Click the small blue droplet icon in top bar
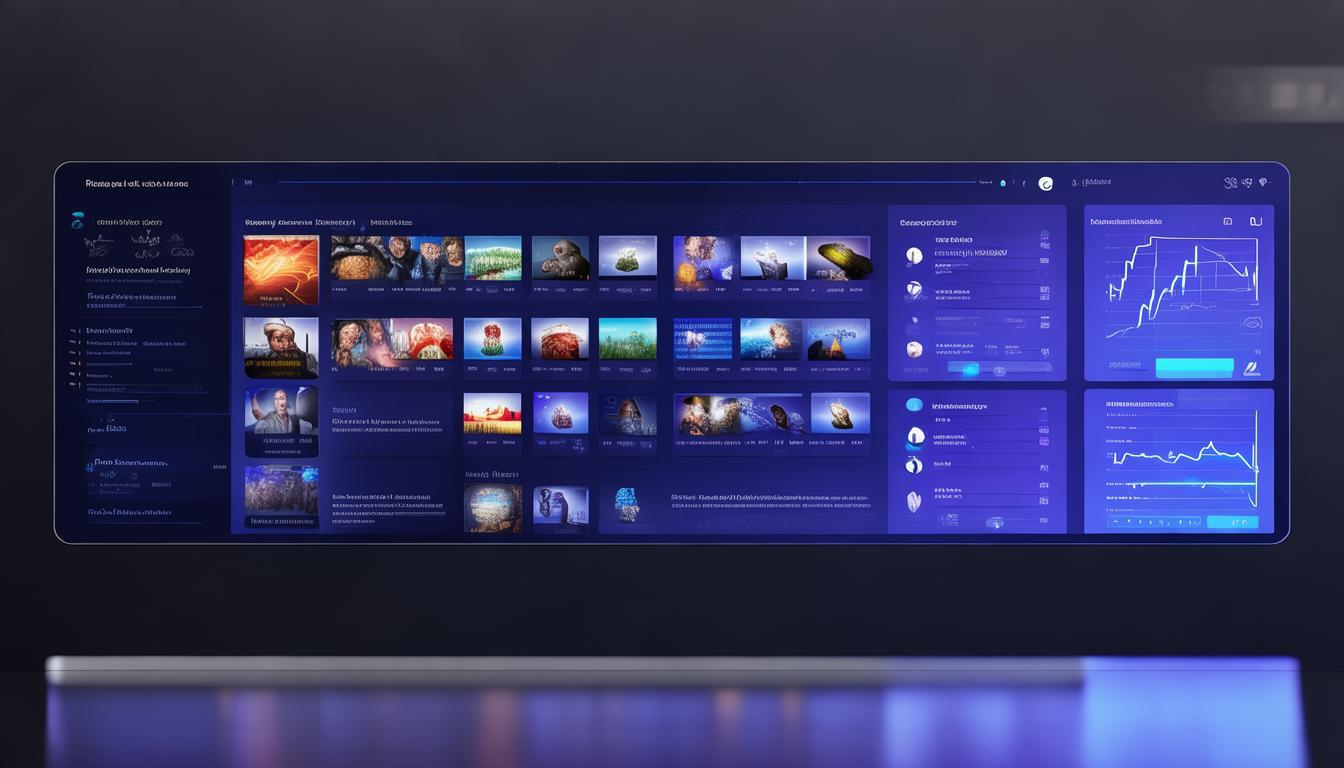Image resolution: width=1344 pixels, height=768 pixels. click(1003, 183)
